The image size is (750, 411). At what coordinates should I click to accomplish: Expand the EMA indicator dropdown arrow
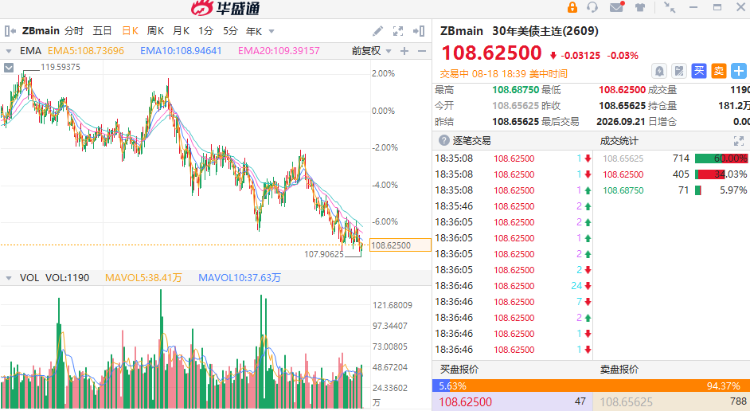[x=8, y=51]
